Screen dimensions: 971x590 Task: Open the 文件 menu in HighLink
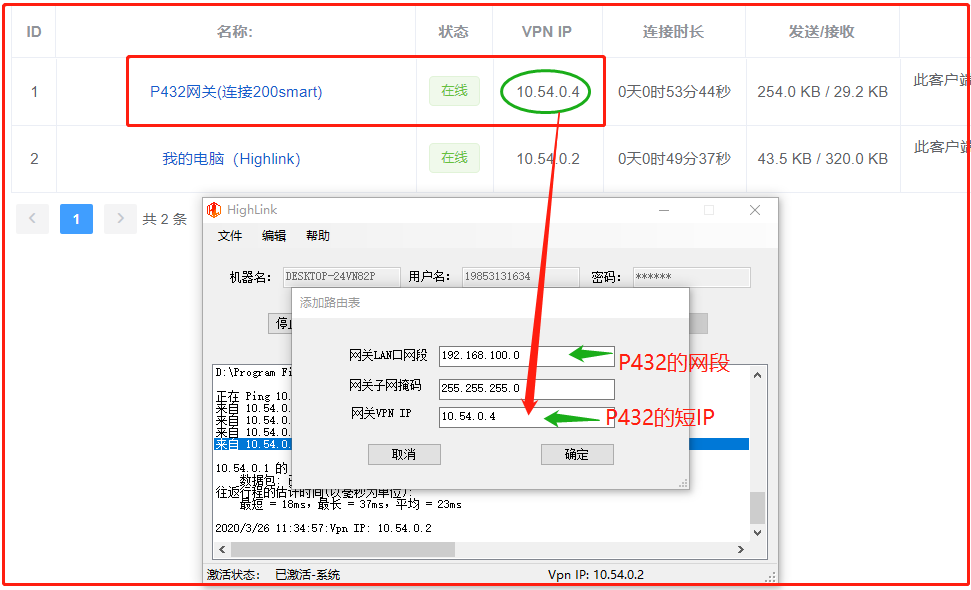(x=230, y=236)
